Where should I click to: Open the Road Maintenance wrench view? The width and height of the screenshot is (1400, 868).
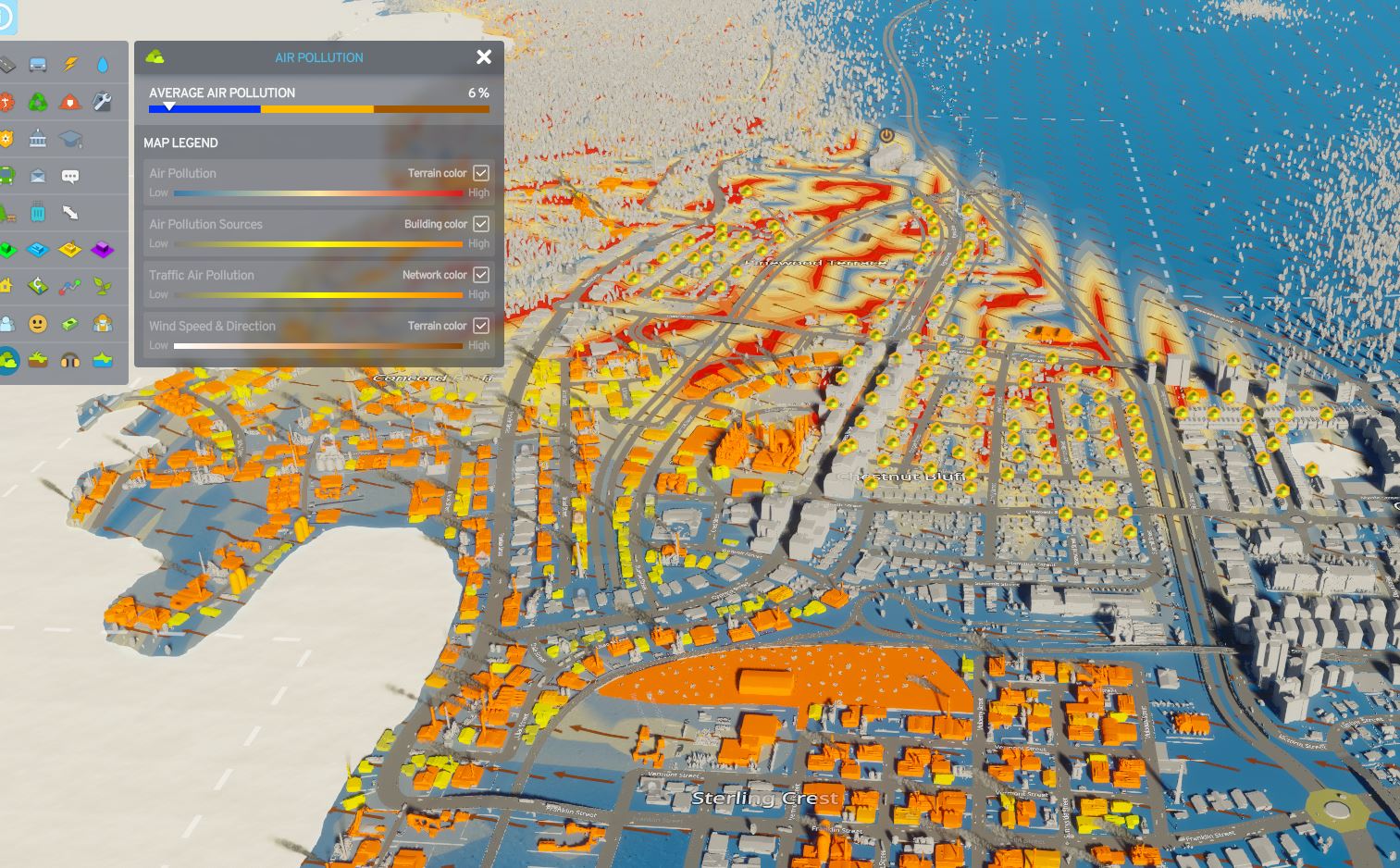pos(103,101)
